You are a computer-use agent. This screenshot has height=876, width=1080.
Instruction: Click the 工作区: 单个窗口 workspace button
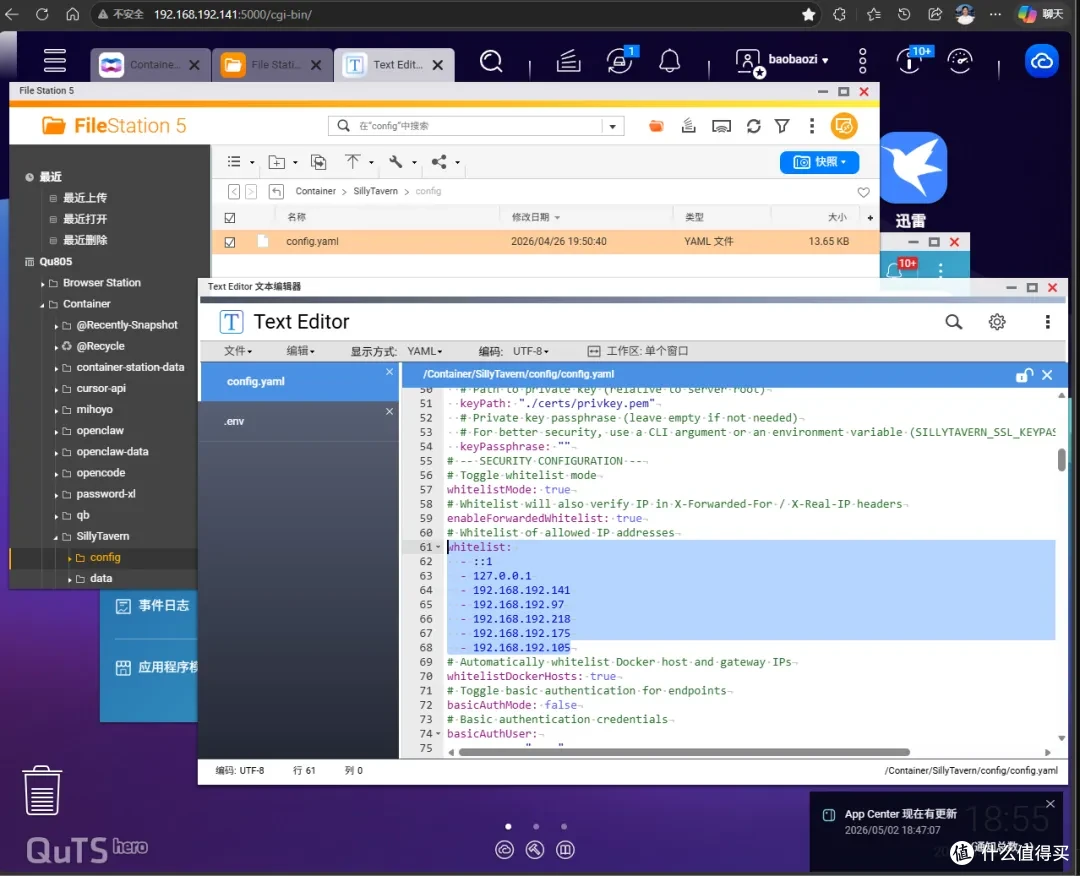(x=637, y=351)
